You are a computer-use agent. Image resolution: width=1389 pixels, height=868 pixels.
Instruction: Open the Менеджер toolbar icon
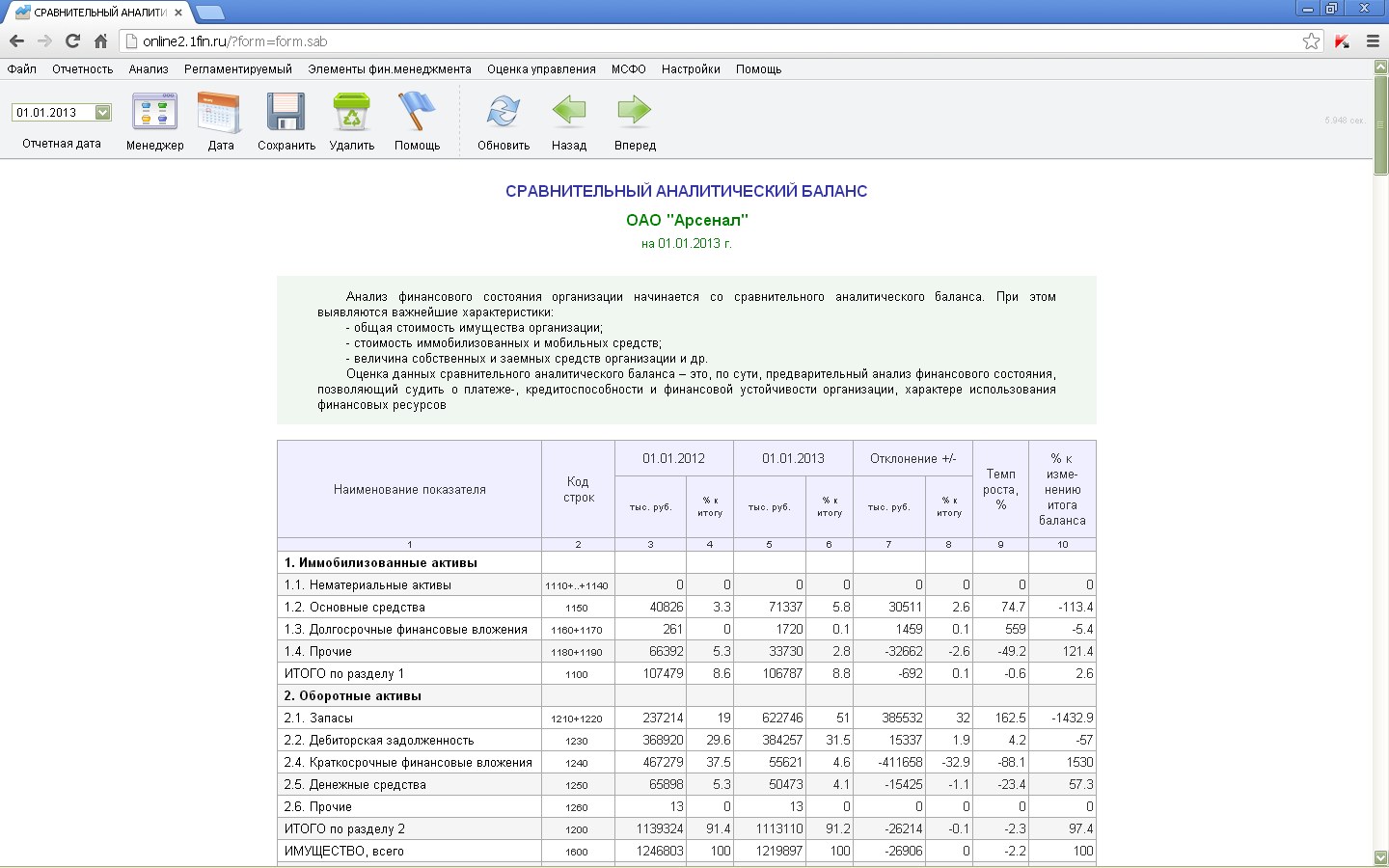[x=154, y=112]
